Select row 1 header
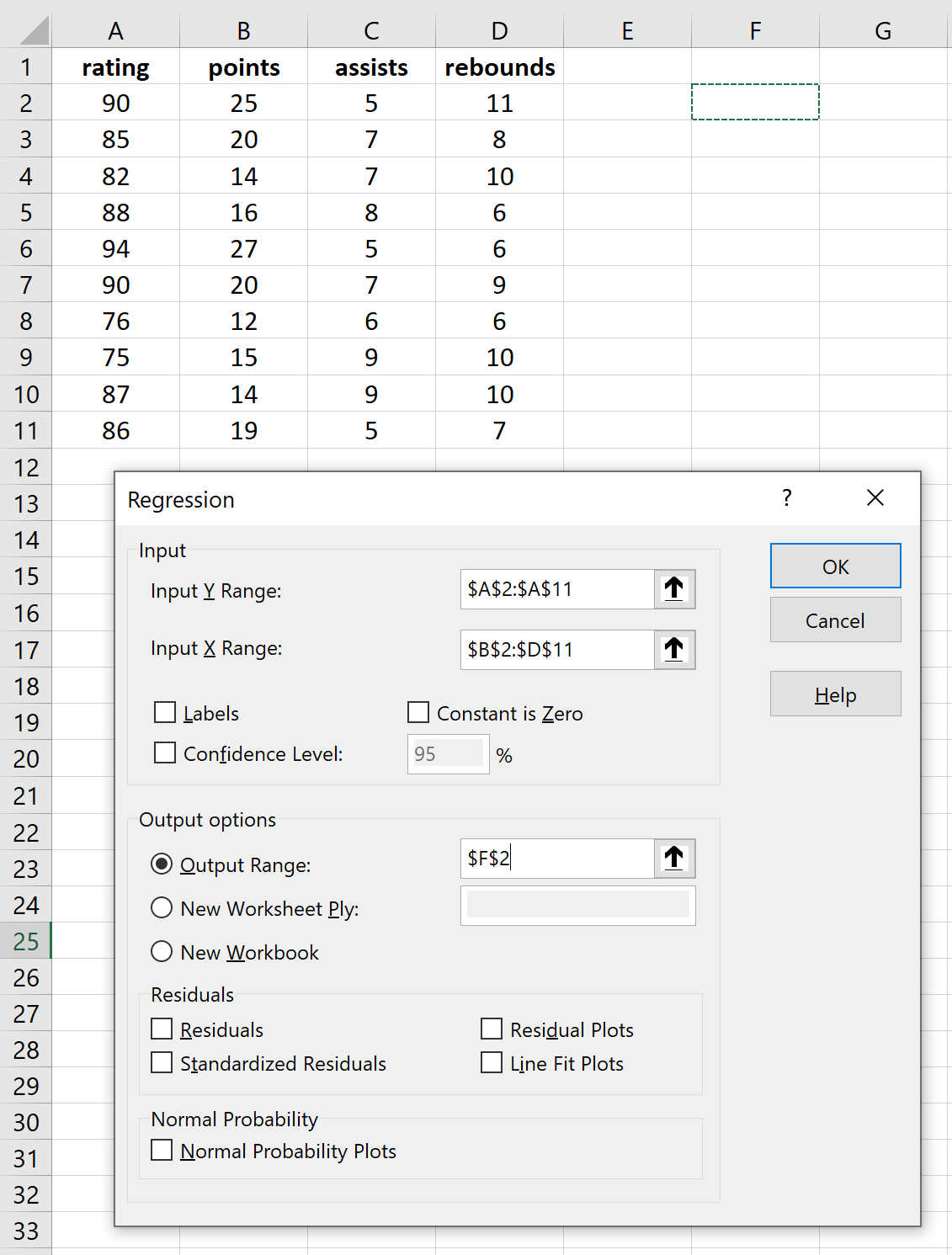The width and height of the screenshot is (952, 1255). (26, 66)
